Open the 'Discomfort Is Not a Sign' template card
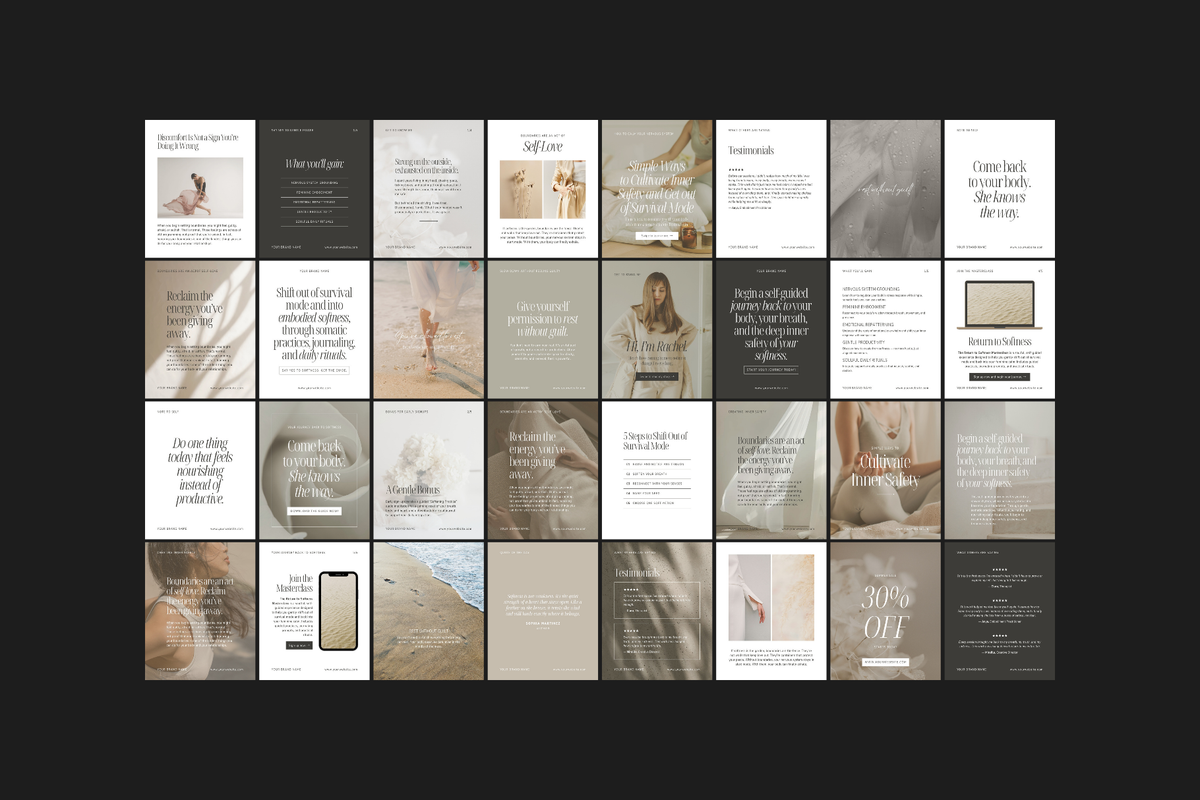The height and width of the screenshot is (800, 1200). [x=200, y=189]
